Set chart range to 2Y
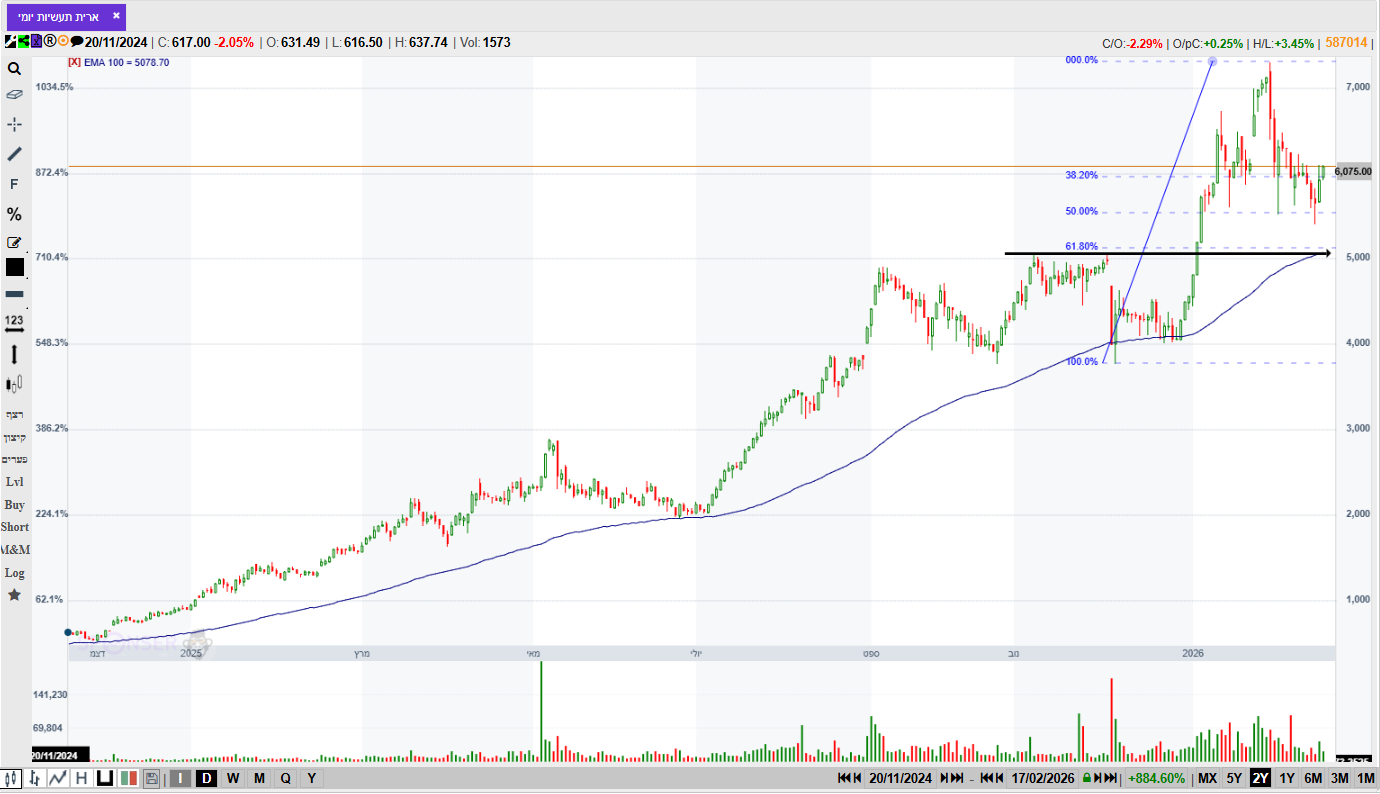Screen dimensions: 1380x794 1260,778
